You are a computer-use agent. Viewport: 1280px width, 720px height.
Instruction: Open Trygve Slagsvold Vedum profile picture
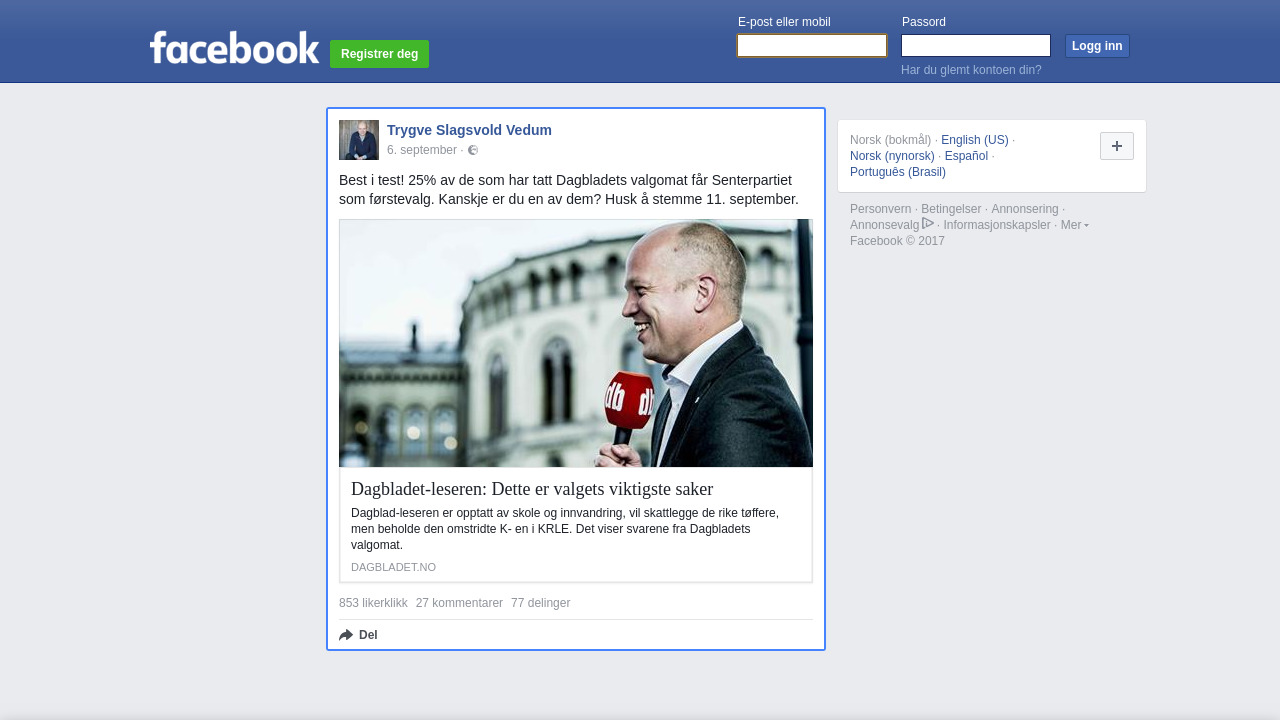coord(359,140)
